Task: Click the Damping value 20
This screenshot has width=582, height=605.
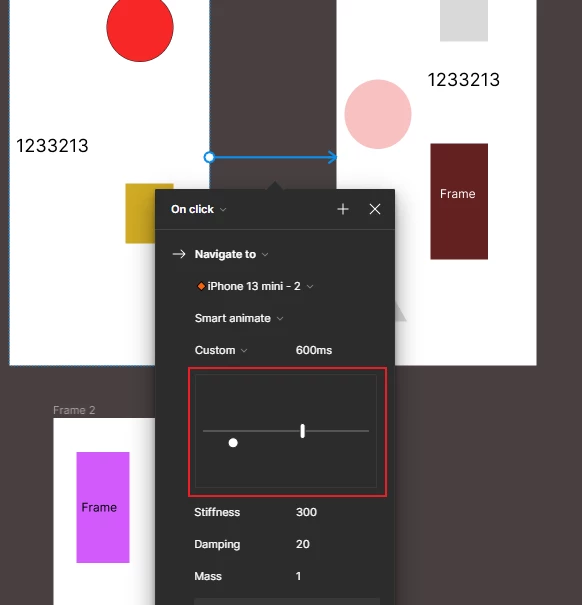Action: point(303,544)
